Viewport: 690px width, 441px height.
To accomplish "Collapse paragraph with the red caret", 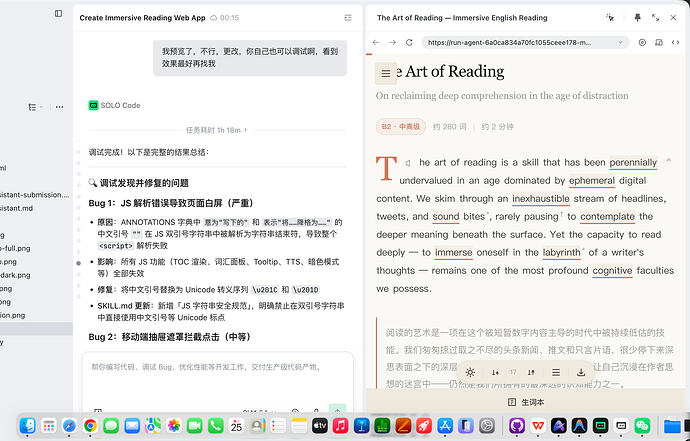I will coord(668,161).
